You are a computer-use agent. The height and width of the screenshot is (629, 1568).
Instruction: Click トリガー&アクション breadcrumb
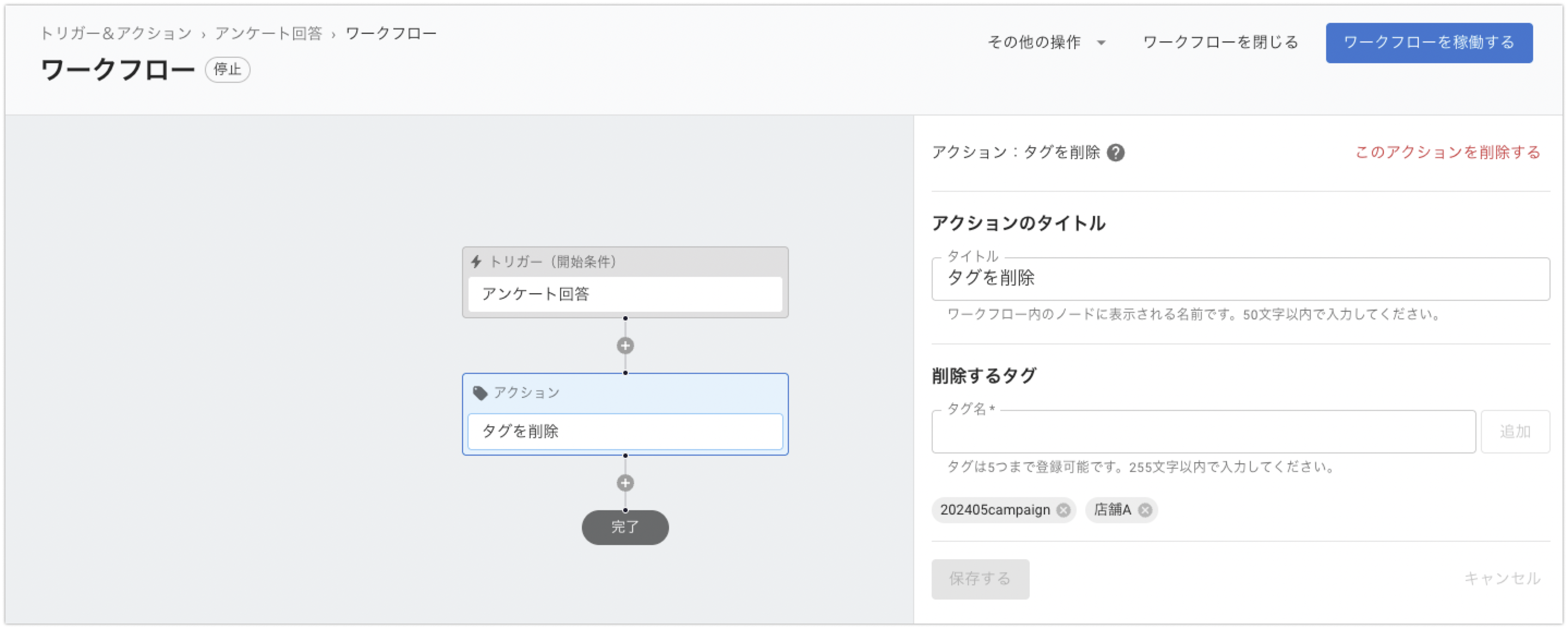[x=116, y=33]
